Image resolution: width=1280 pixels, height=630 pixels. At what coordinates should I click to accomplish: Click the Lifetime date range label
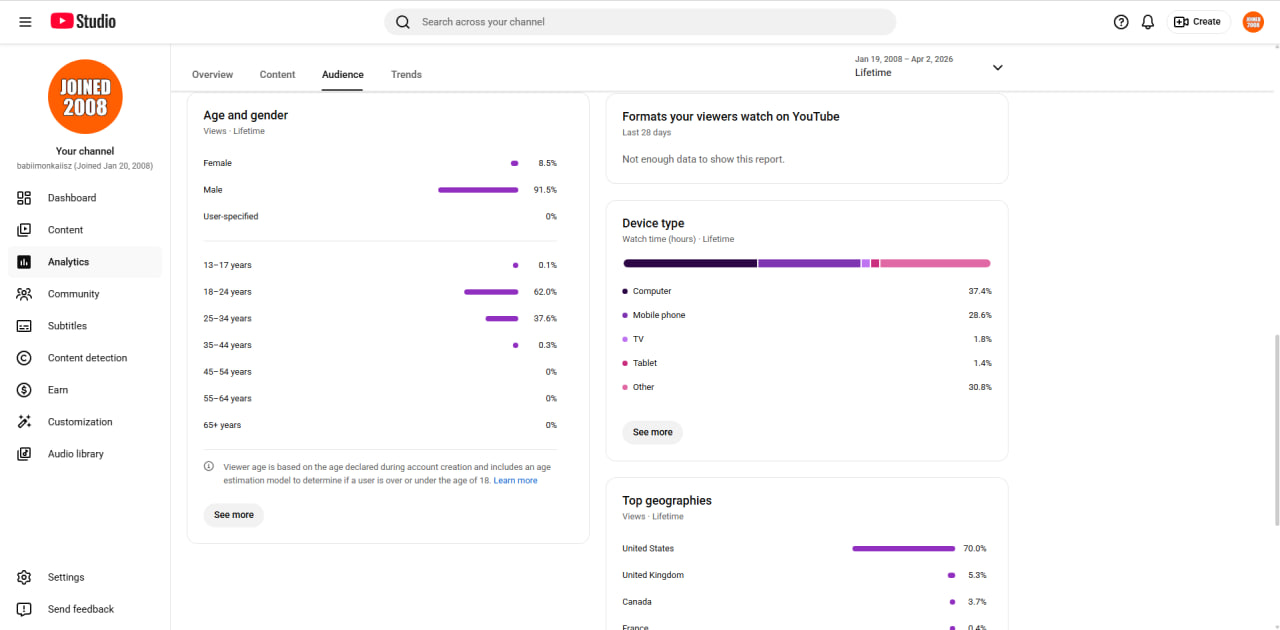(873, 73)
